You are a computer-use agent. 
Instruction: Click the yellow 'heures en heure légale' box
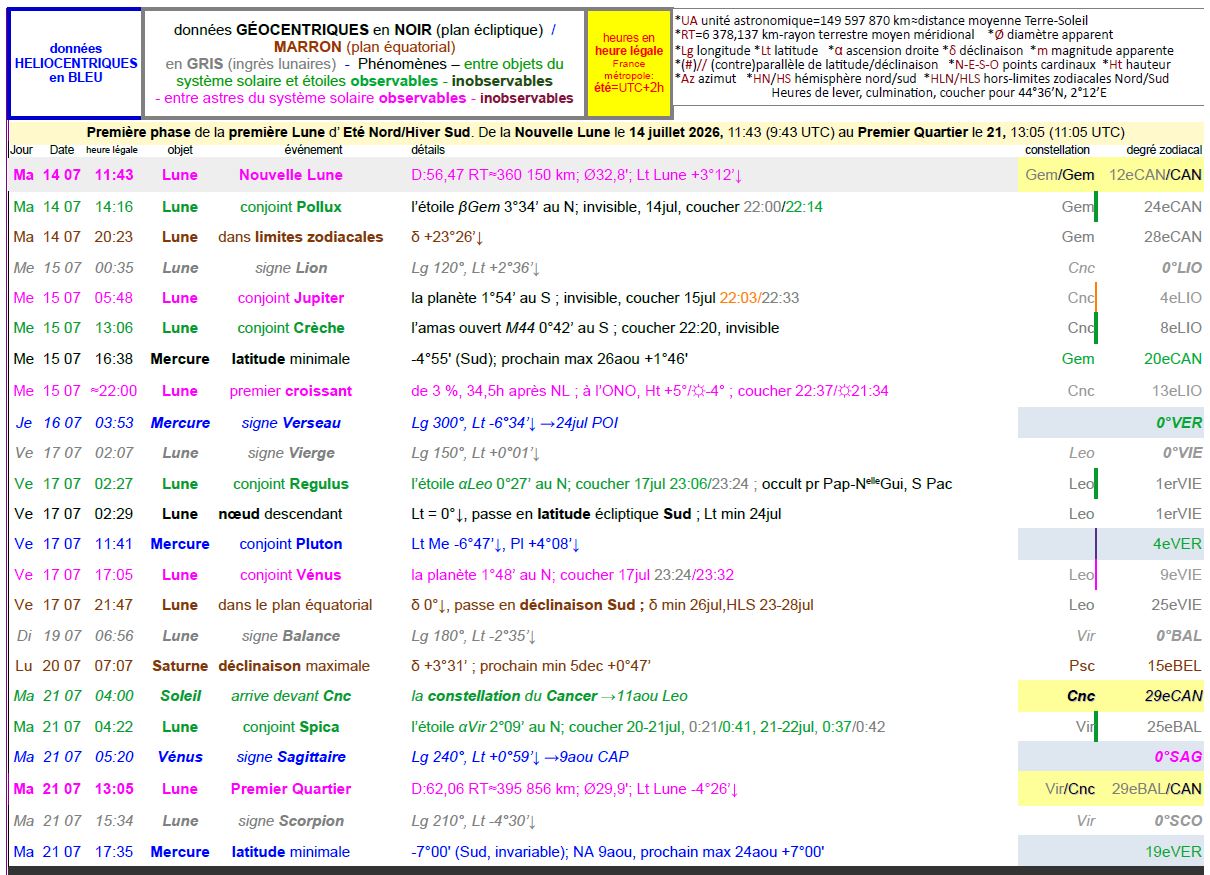(629, 62)
